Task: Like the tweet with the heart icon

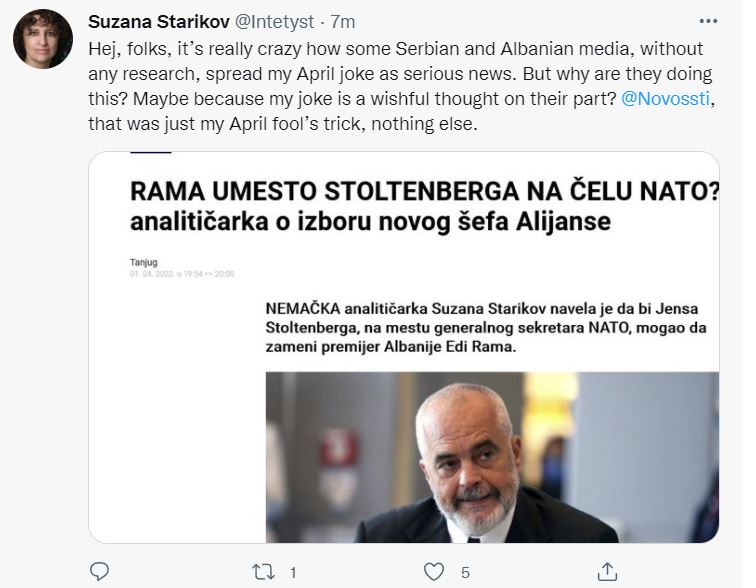Action: 433,572
